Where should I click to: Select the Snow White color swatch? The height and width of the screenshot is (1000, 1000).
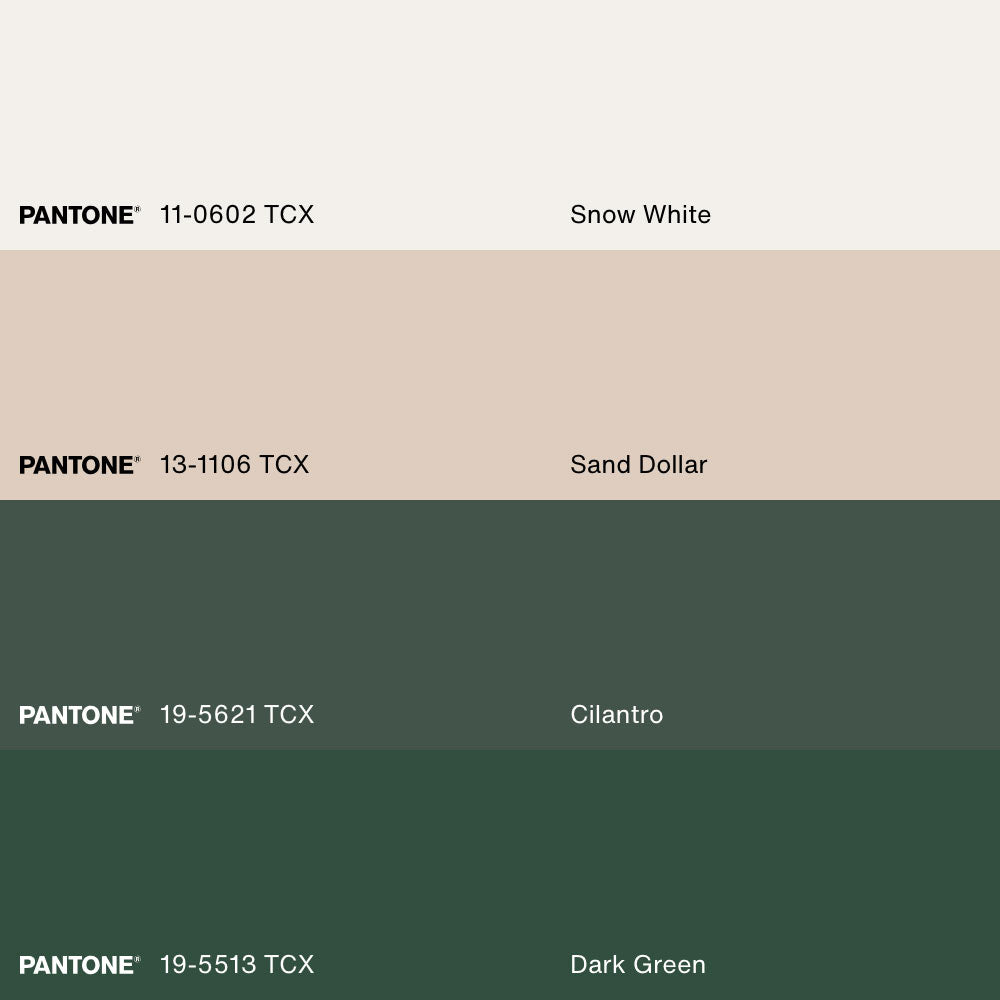500,100
